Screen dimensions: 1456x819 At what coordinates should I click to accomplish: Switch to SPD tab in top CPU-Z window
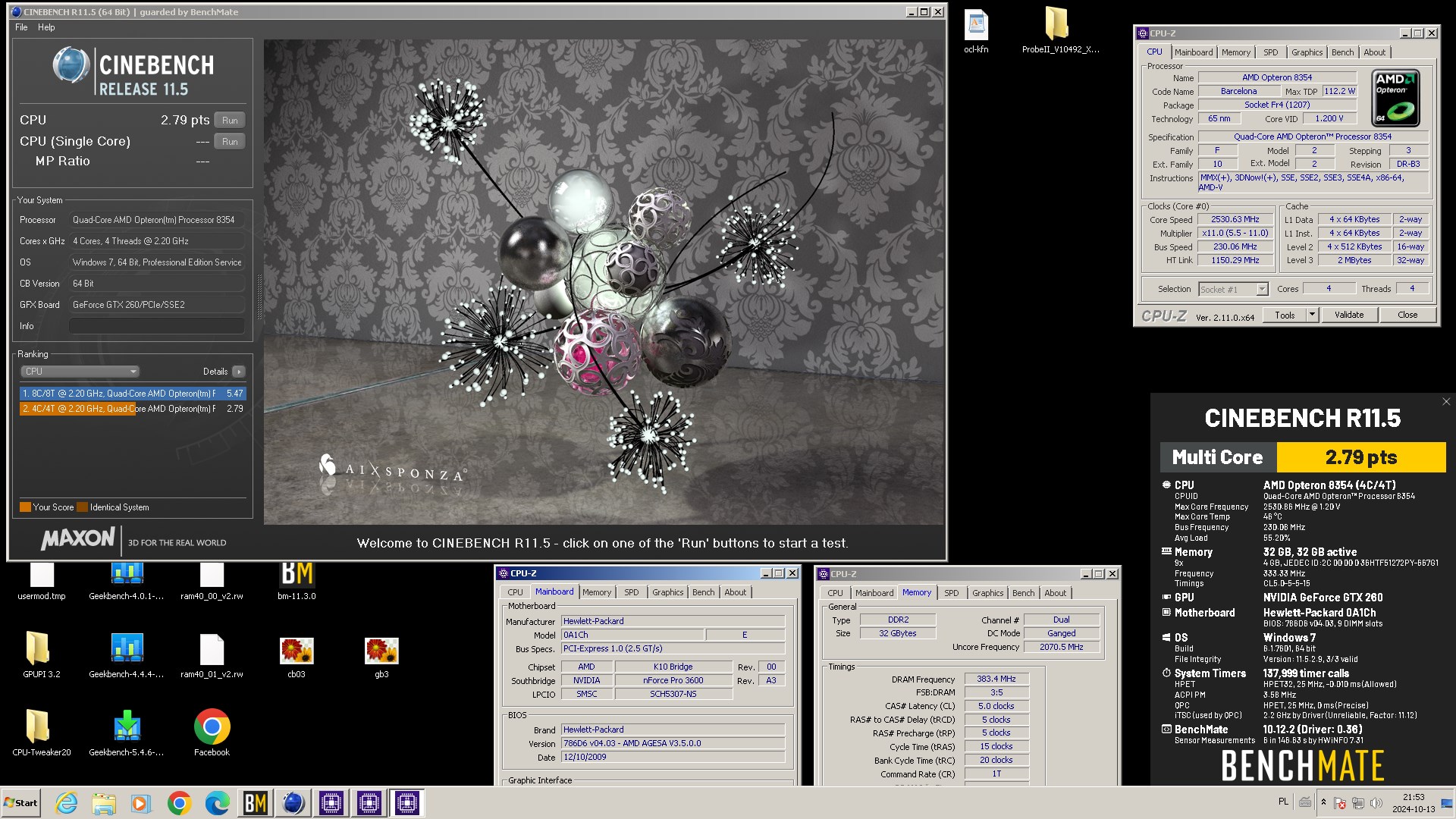point(1270,52)
